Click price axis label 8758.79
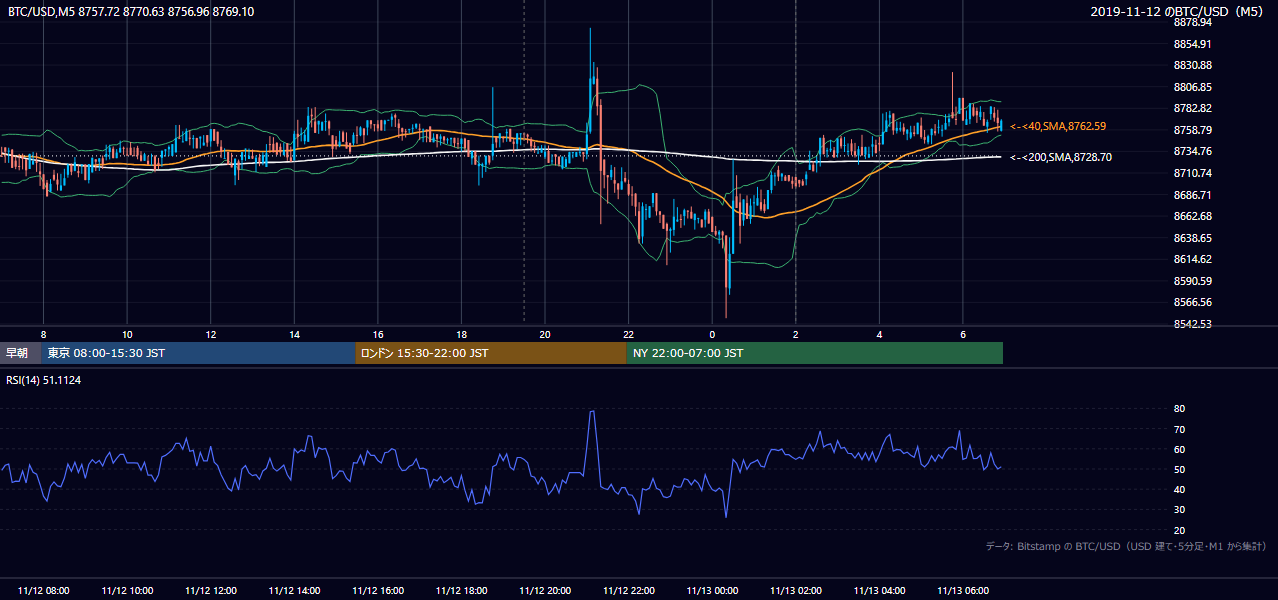The width and height of the screenshot is (1278, 600). [x=1192, y=130]
